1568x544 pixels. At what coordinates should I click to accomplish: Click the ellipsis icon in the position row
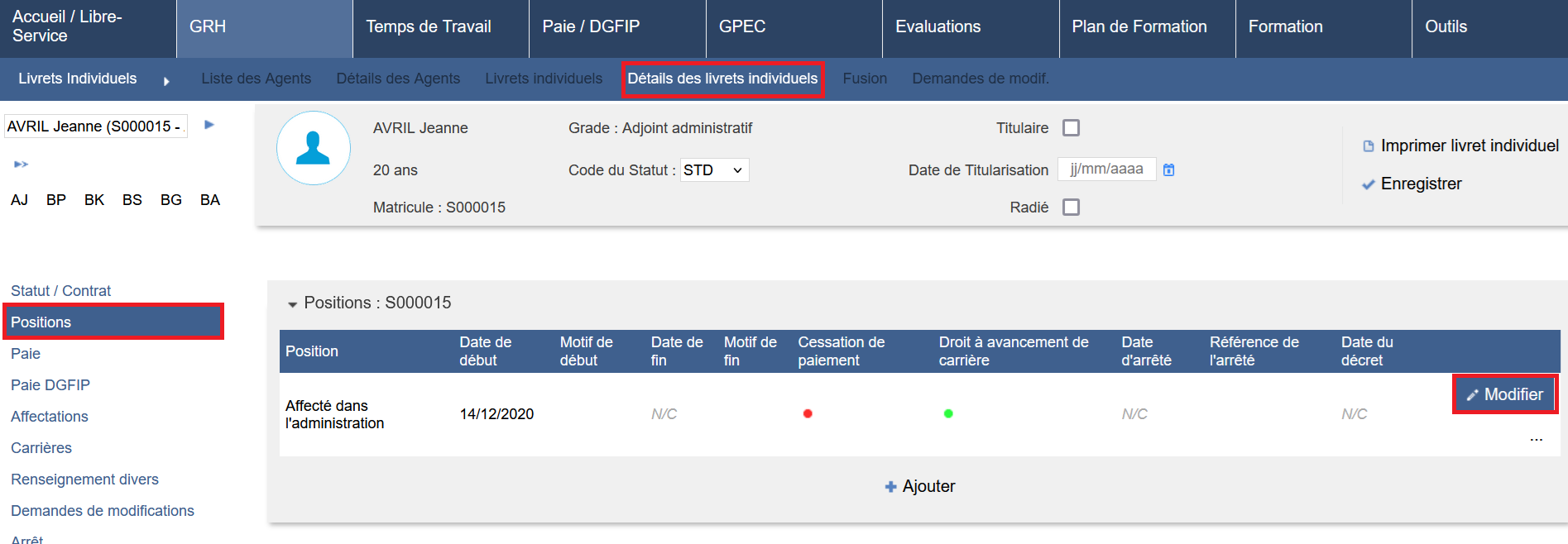(1536, 440)
